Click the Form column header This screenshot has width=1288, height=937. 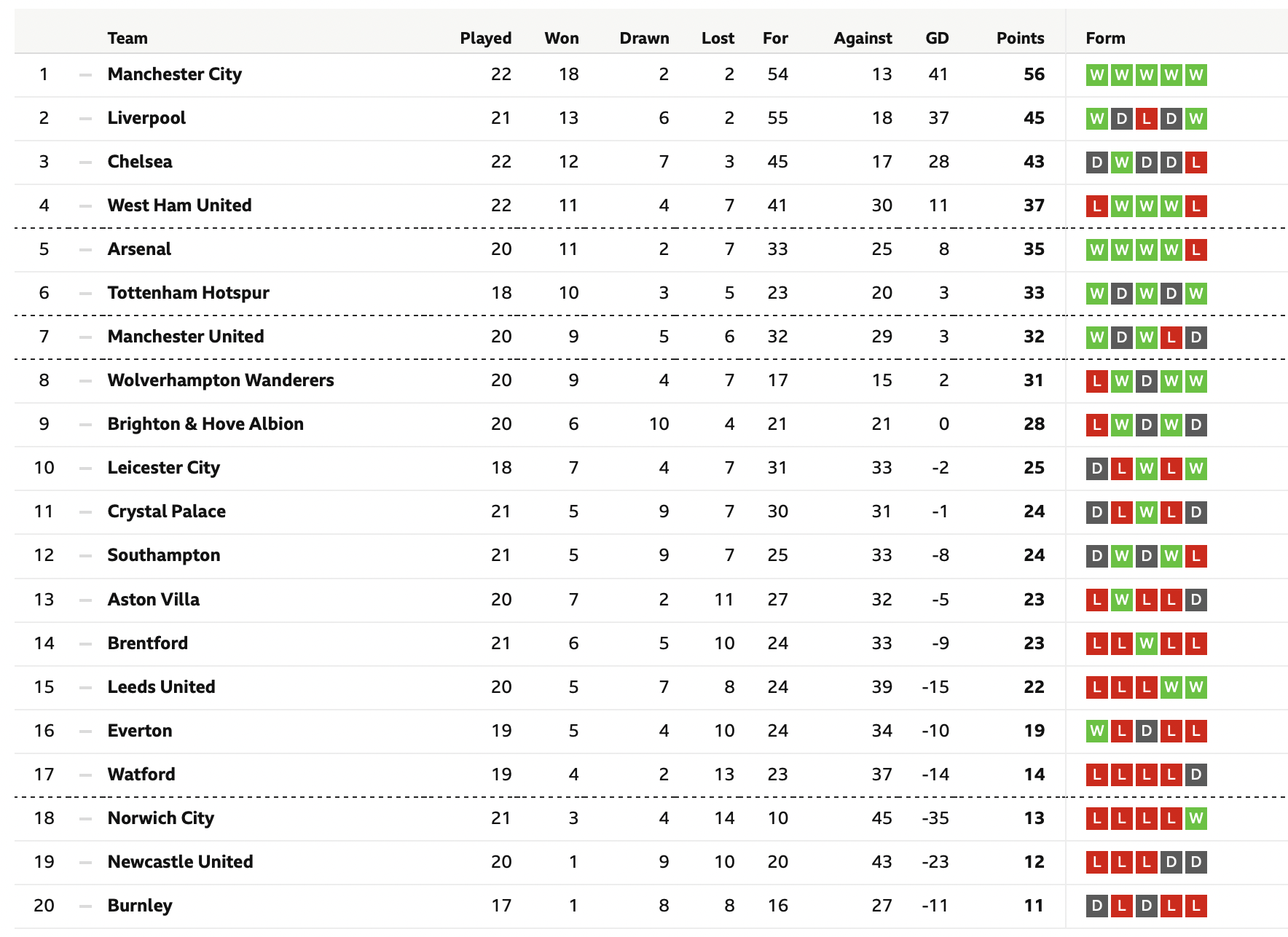pos(1105,38)
